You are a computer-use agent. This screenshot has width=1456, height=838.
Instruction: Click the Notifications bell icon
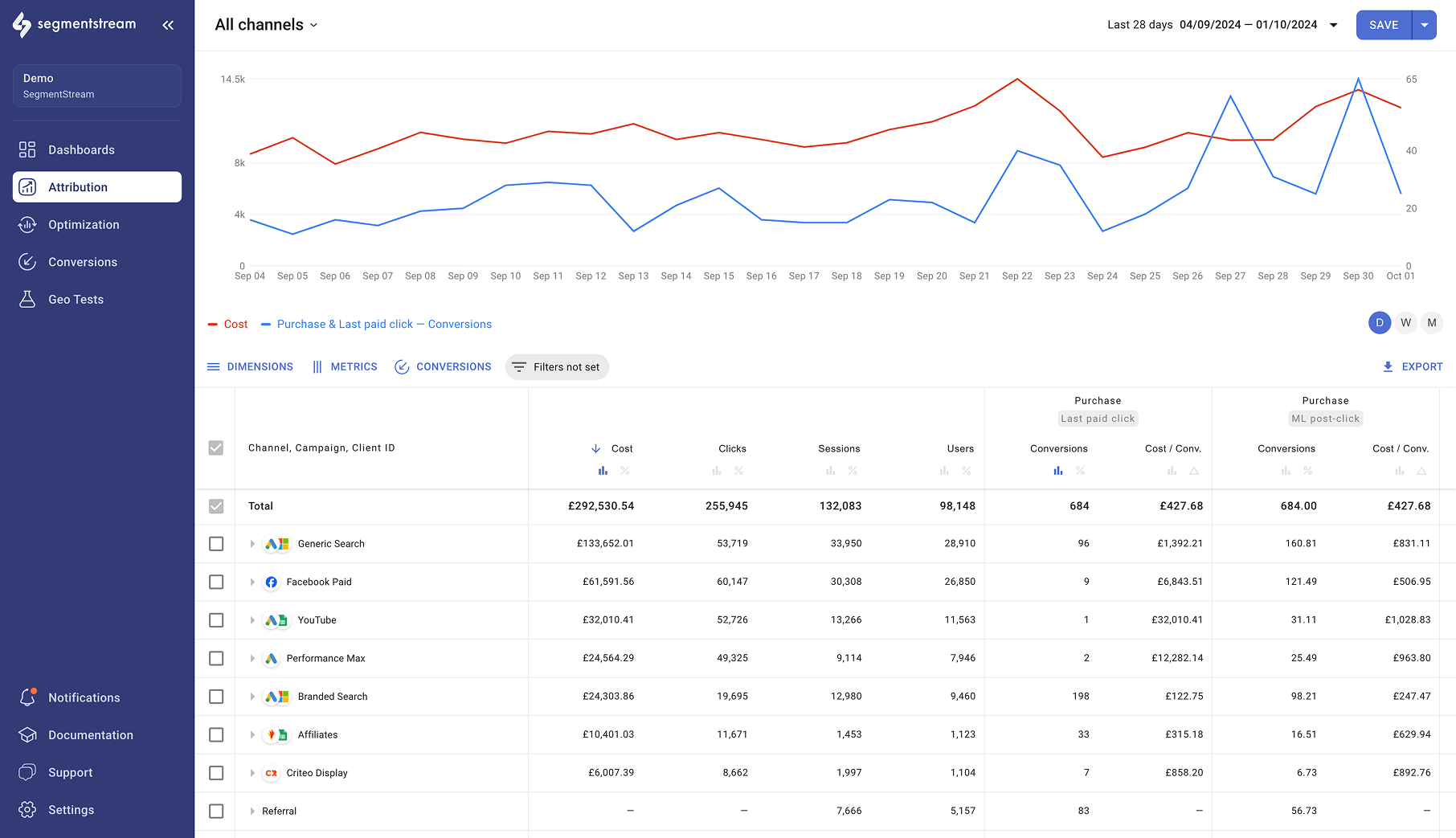coord(27,697)
